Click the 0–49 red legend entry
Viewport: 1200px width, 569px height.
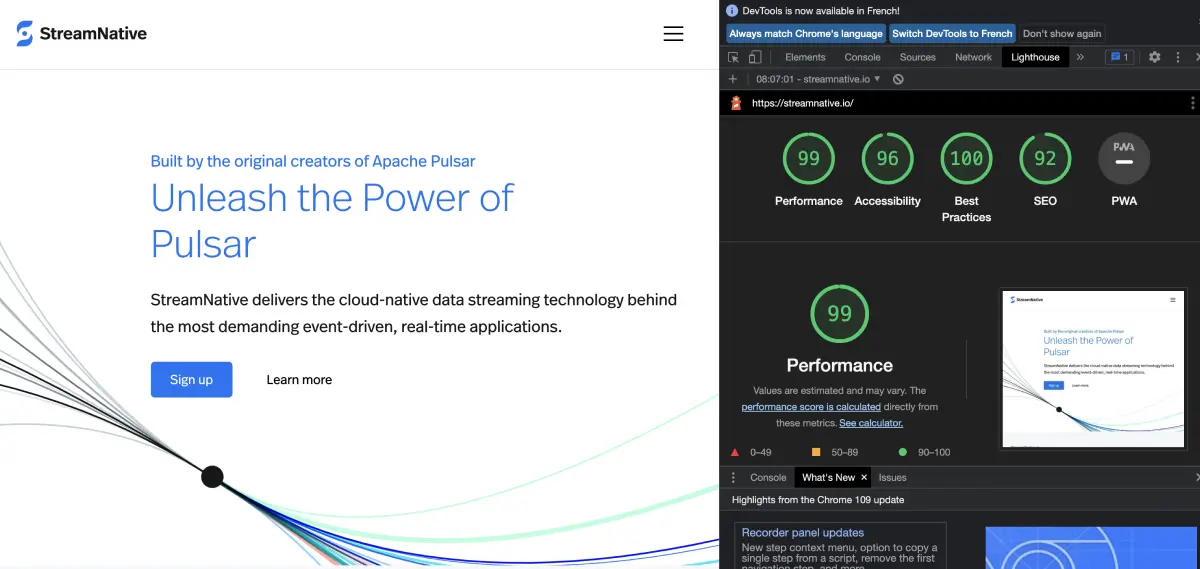(750, 452)
